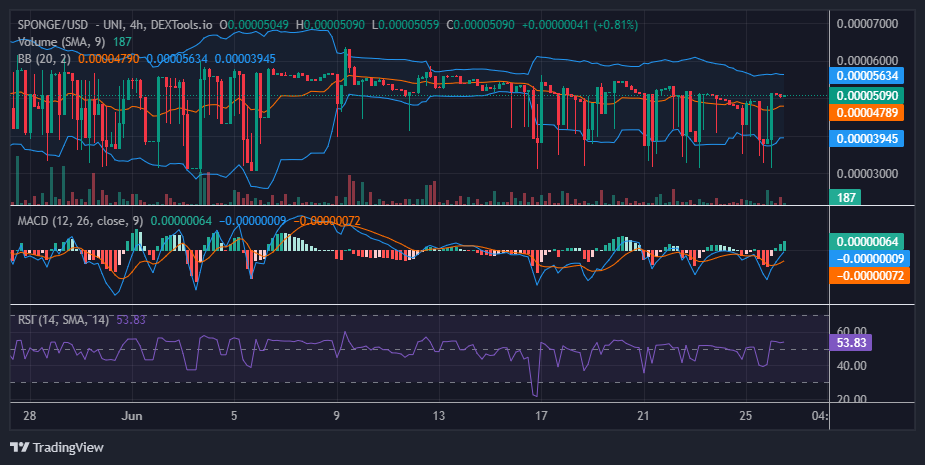Select the SPONGE/USD symbol title
The height and width of the screenshot is (465, 925).
pos(53,25)
